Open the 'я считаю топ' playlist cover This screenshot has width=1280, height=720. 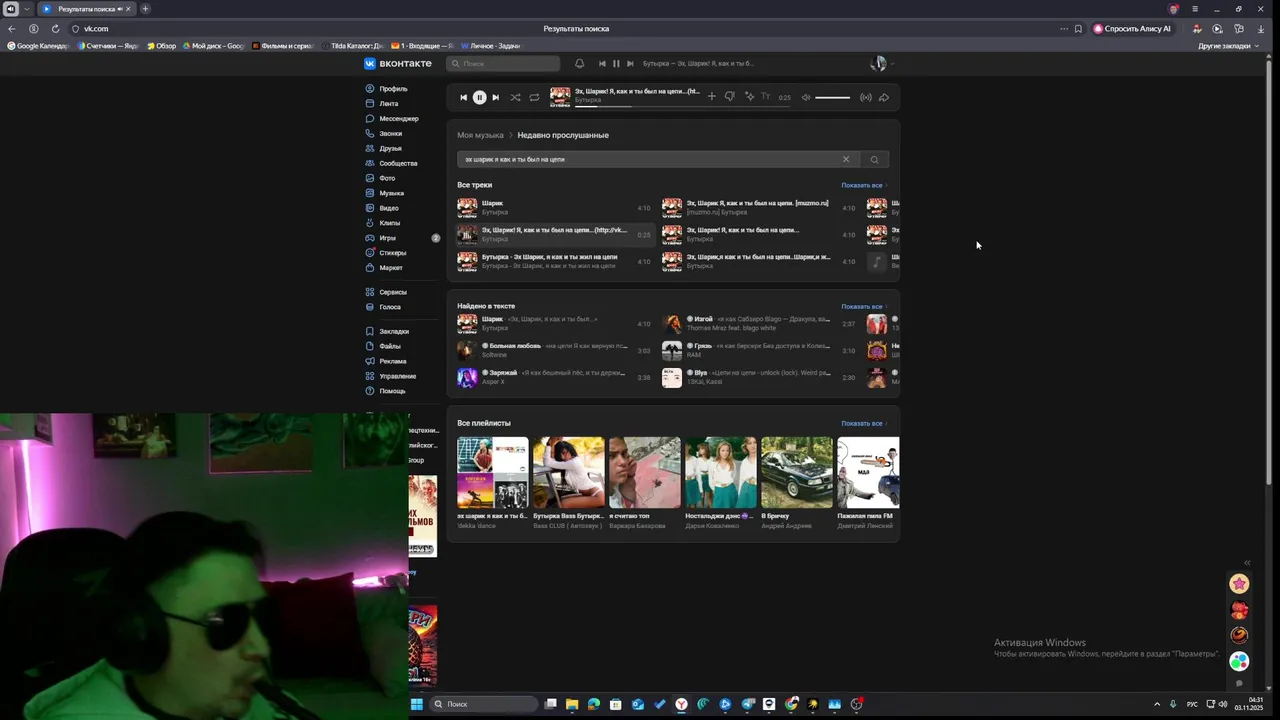[645, 472]
